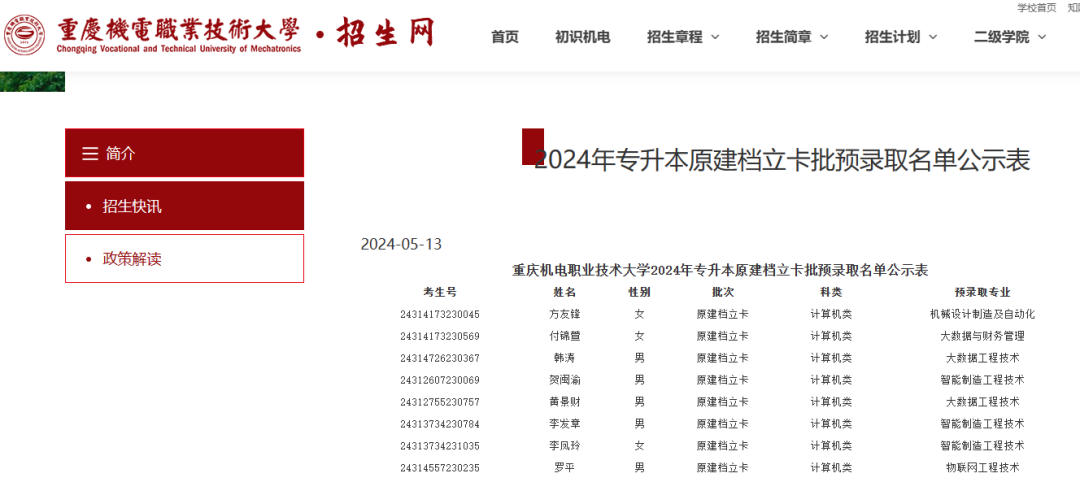
Task: Click exam number 24312607230069
Action: tap(439, 380)
